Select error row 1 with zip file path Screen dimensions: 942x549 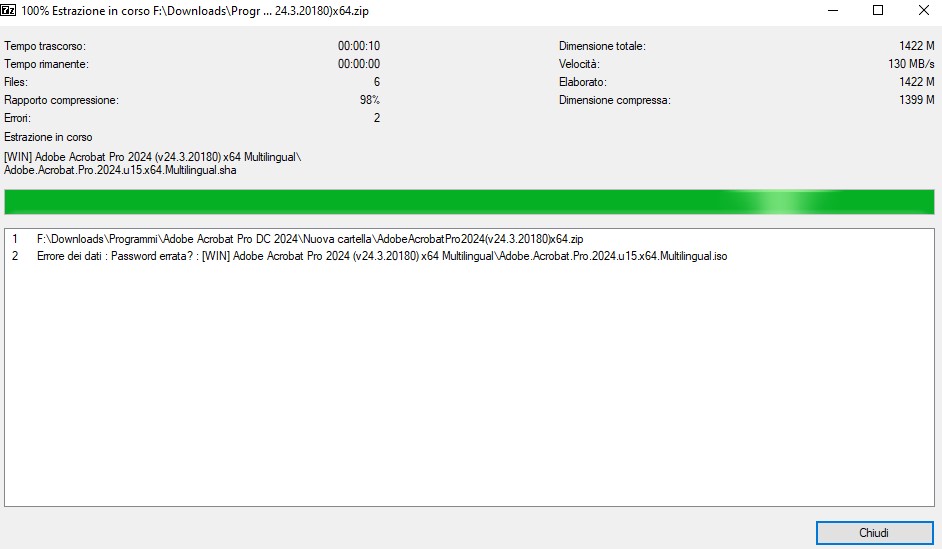469,239
